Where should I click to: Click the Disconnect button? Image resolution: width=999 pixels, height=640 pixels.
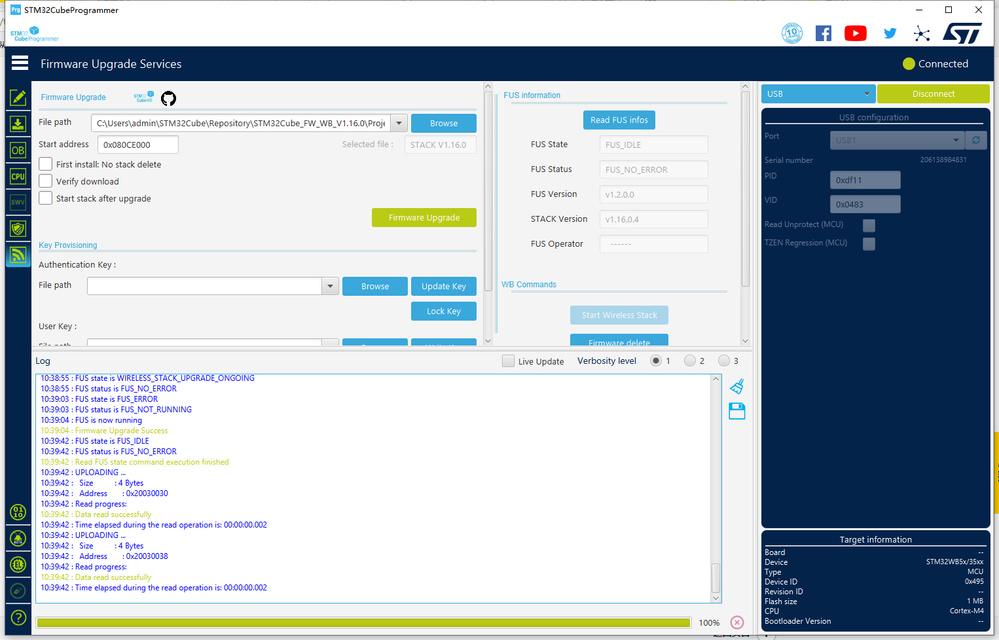(933, 94)
